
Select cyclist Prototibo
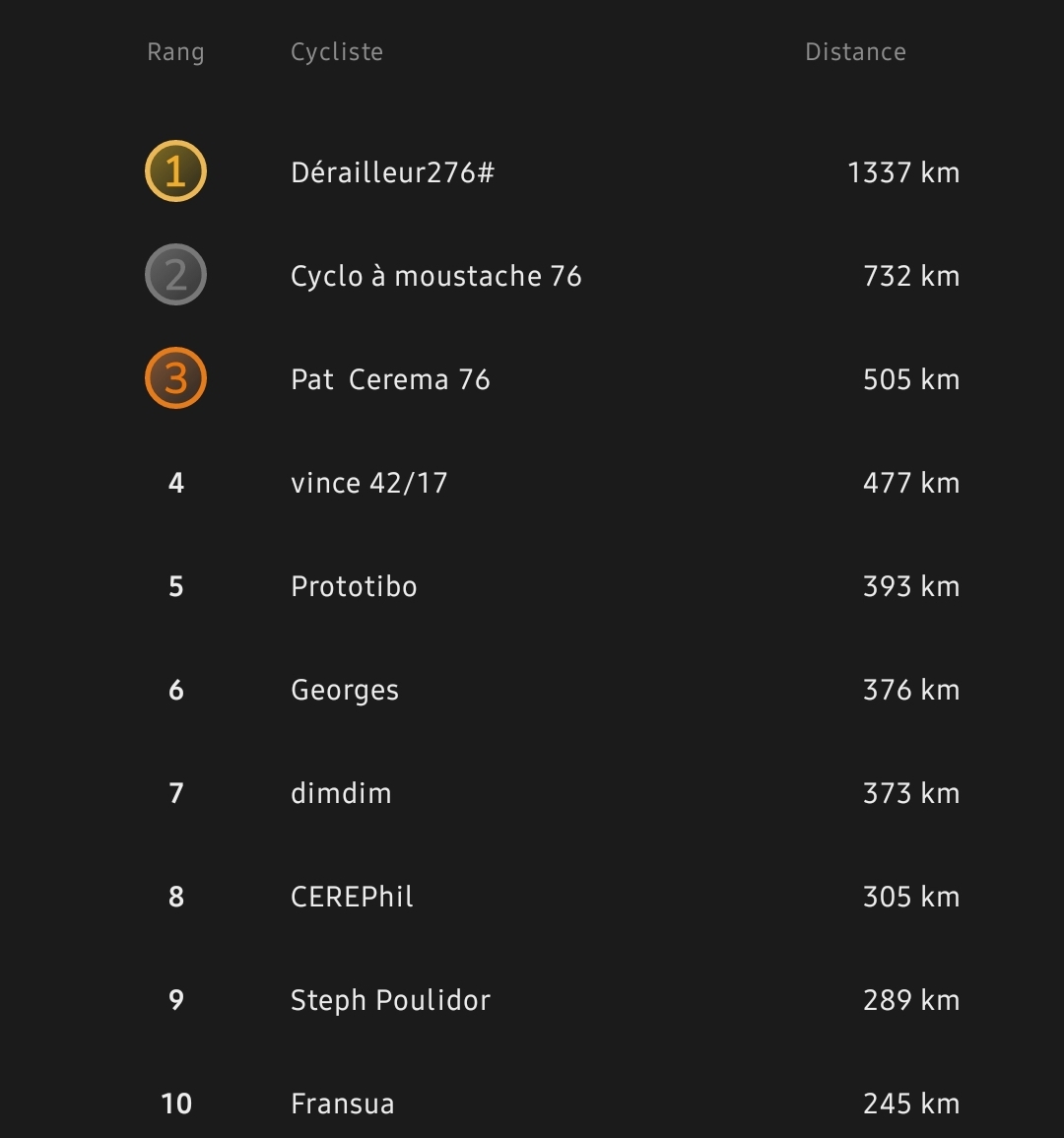coord(355,586)
